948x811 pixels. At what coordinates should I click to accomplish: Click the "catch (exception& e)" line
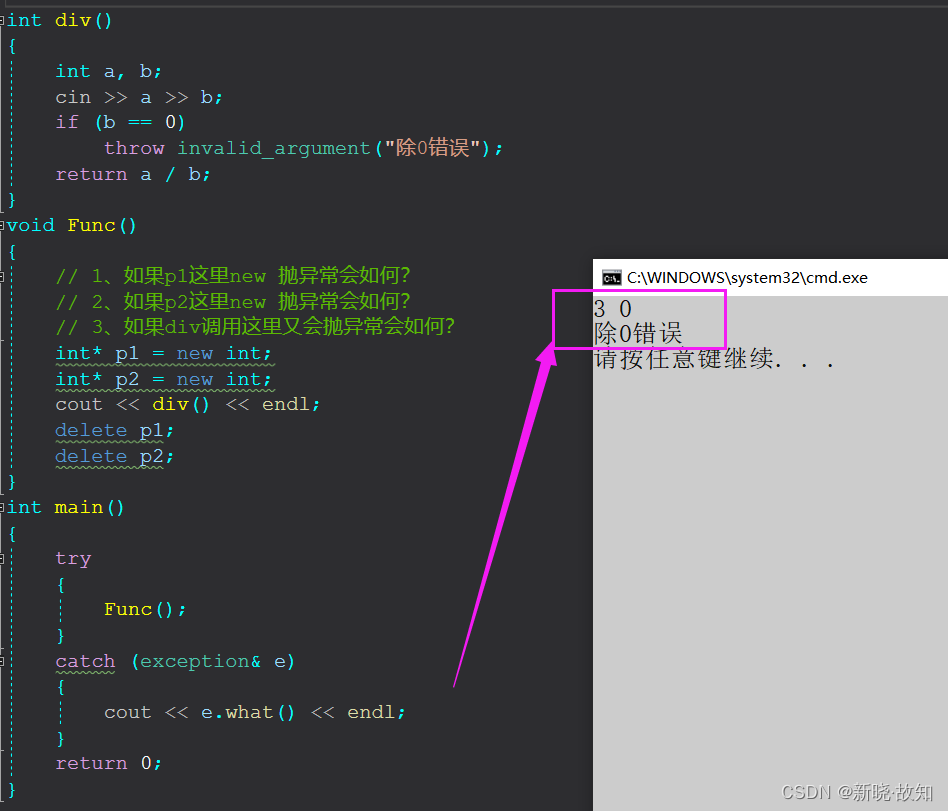coord(175,661)
